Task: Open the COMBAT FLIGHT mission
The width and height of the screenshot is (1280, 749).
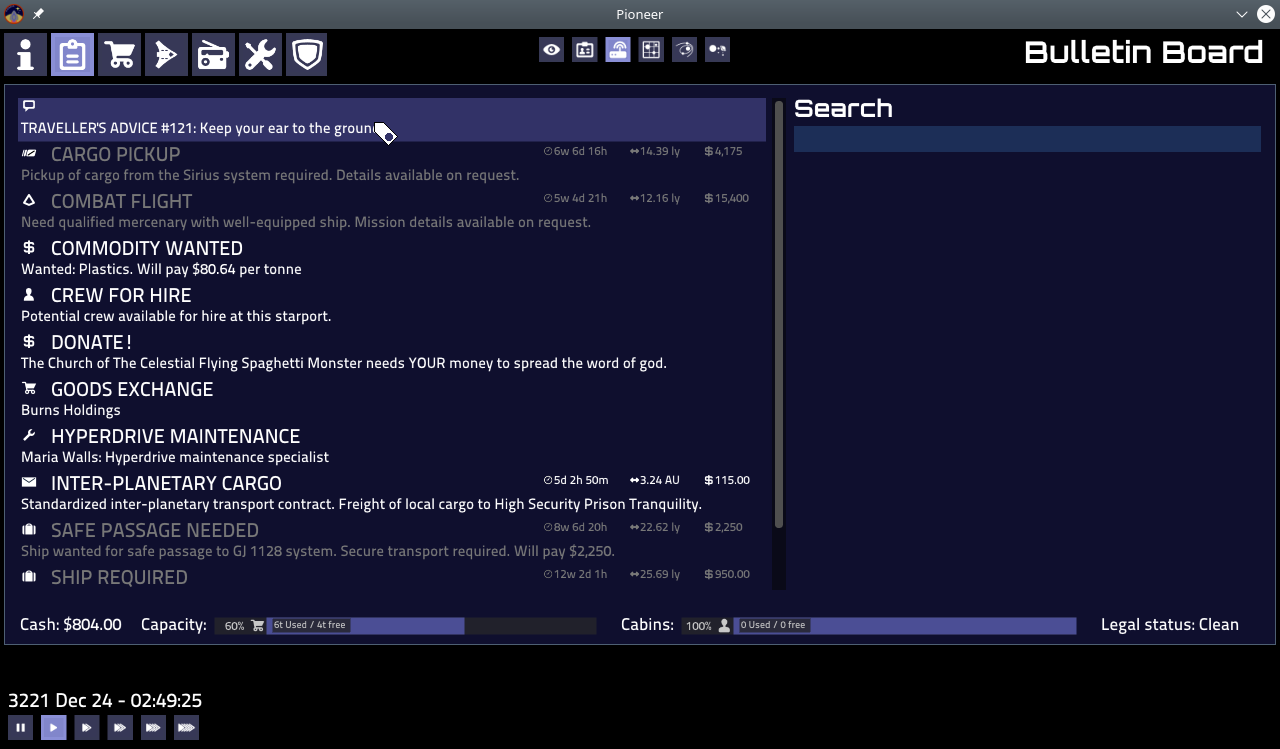Action: click(392, 211)
